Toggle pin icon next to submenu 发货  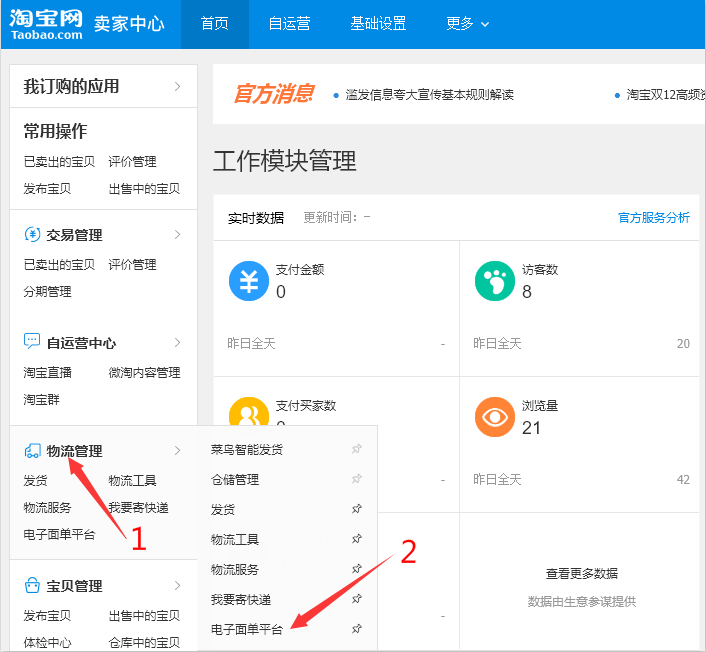point(357,509)
